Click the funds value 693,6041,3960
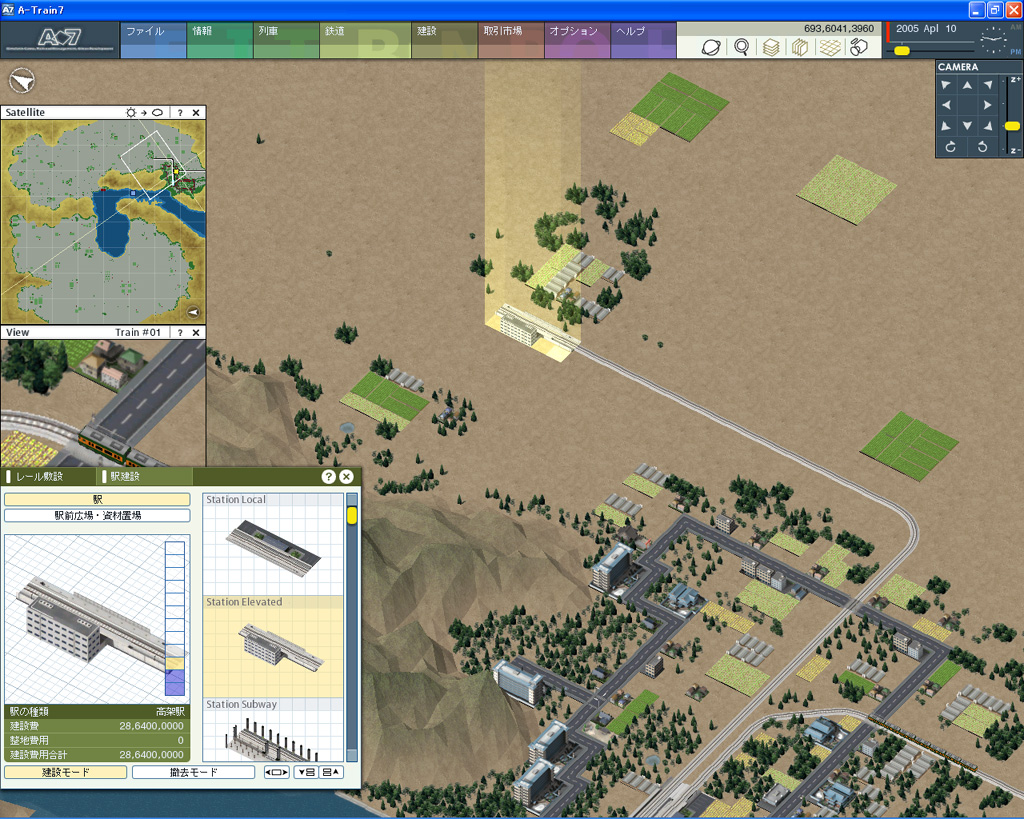The height and width of the screenshot is (819, 1024). coord(839,29)
